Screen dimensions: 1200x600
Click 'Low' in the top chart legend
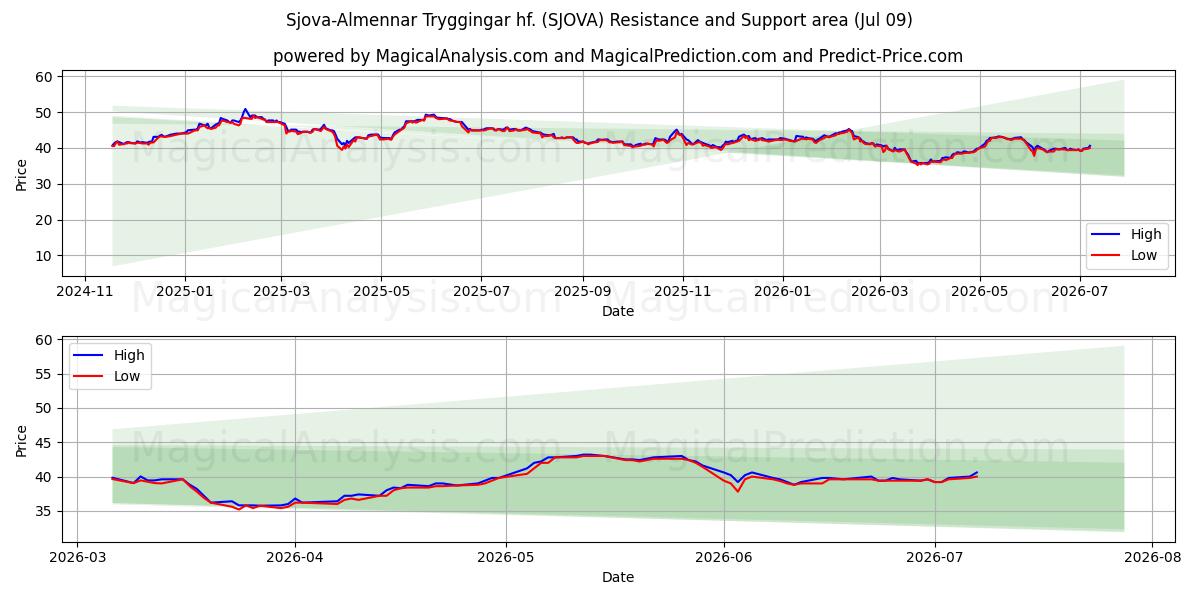click(x=1144, y=255)
